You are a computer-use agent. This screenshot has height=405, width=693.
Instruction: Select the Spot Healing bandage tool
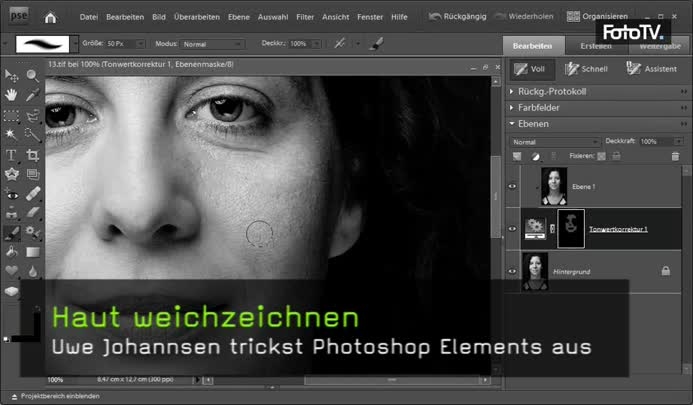[x=32, y=194]
